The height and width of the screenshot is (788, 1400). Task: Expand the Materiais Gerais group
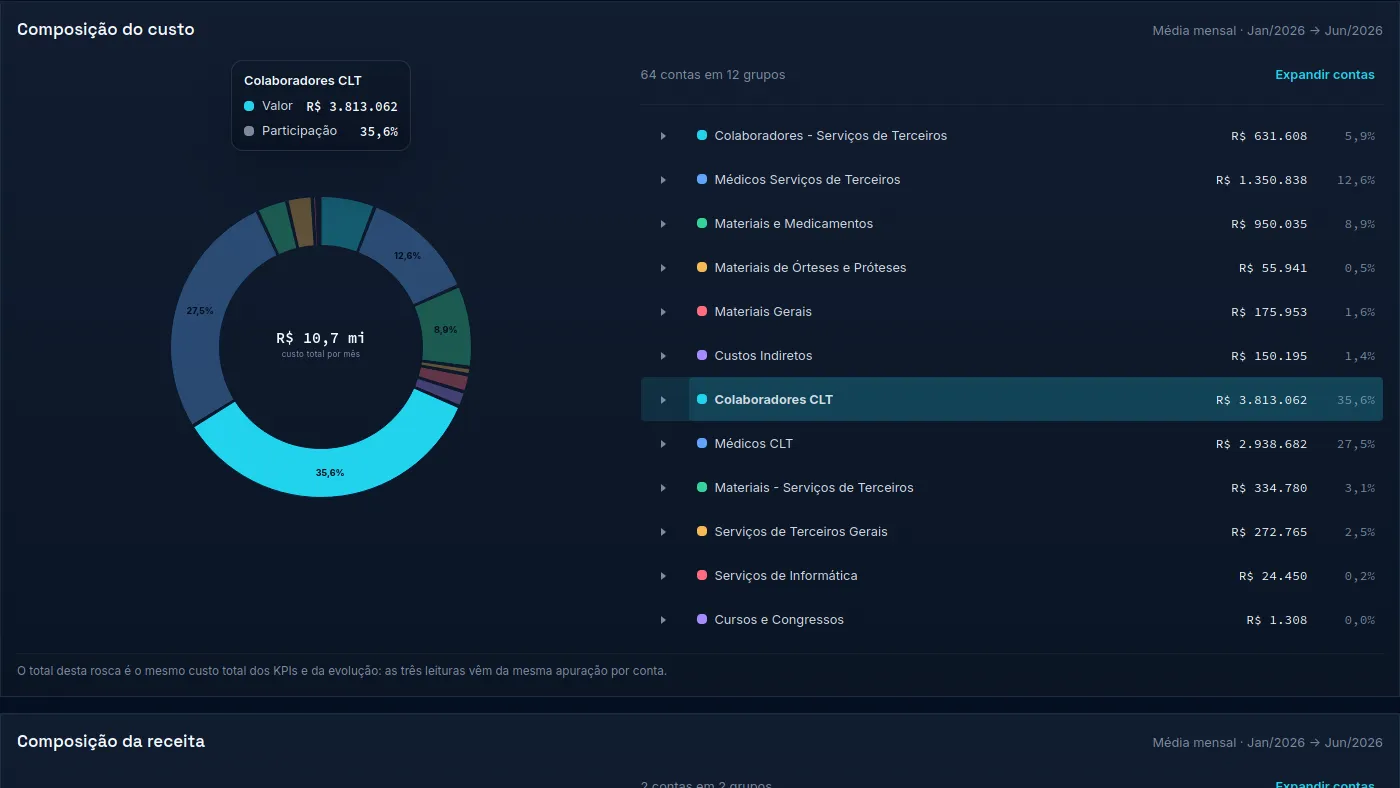coord(663,312)
